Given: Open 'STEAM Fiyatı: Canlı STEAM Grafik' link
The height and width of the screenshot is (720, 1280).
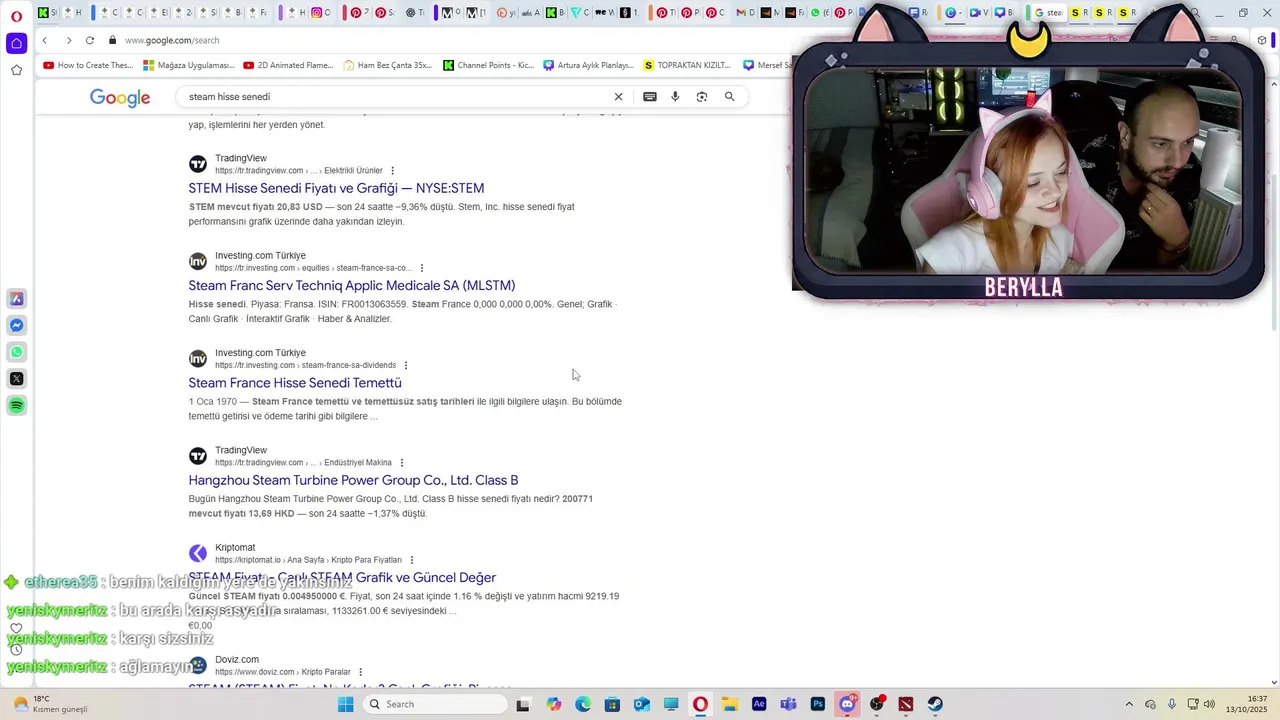Looking at the screenshot, I should pyautogui.click(x=342, y=578).
